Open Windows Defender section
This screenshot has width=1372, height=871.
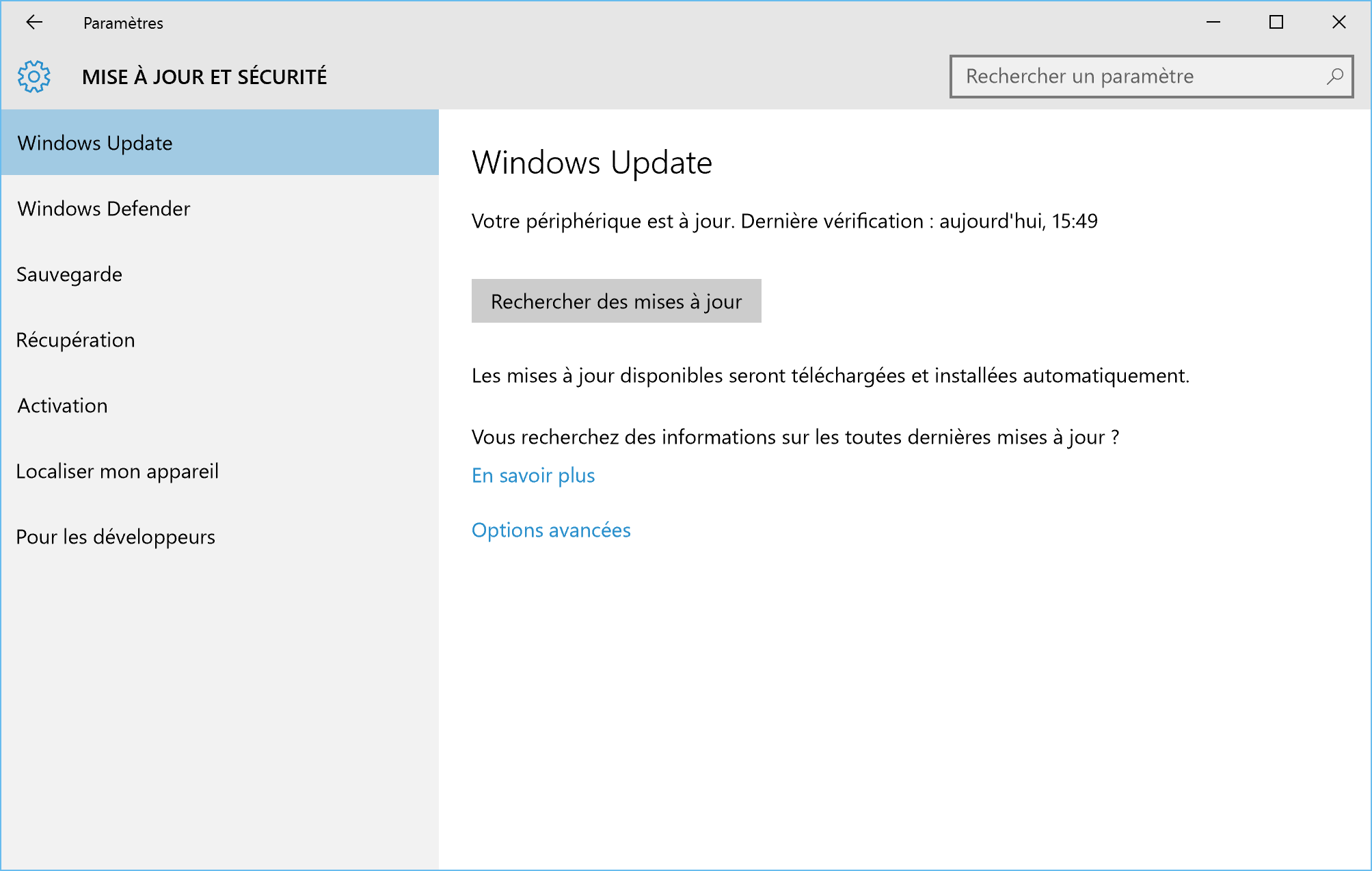tap(220, 208)
